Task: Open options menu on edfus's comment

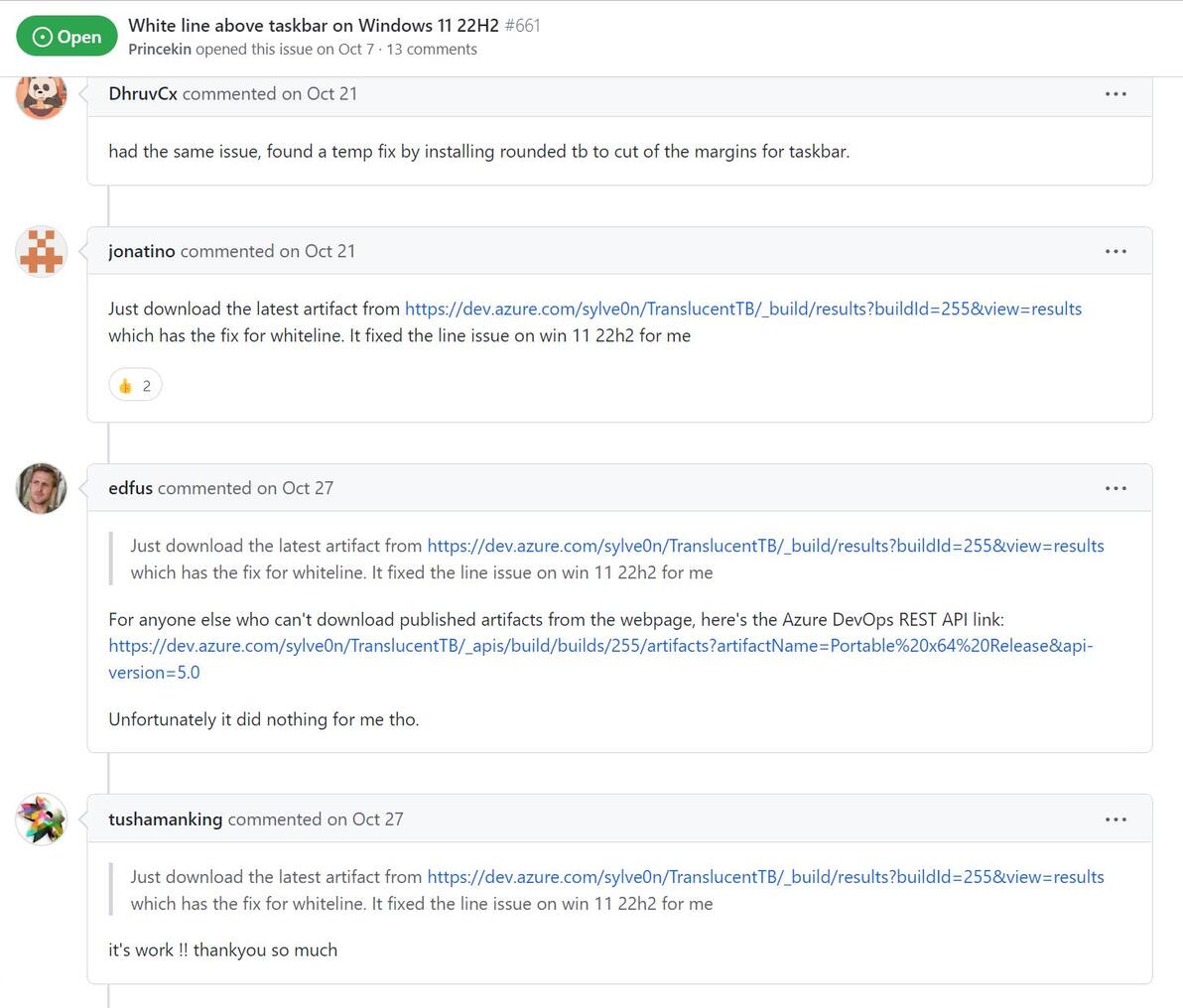Action: pos(1116,488)
